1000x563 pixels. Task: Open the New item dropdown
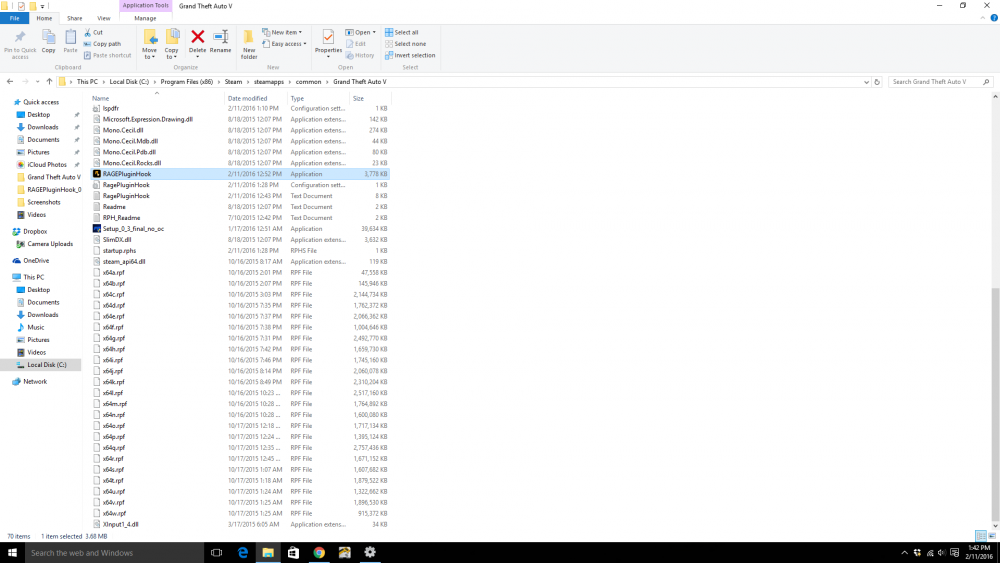282,33
